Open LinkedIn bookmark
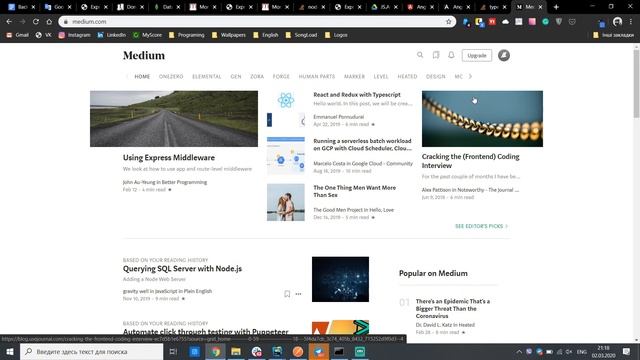The width and height of the screenshot is (640, 360). coord(111,35)
